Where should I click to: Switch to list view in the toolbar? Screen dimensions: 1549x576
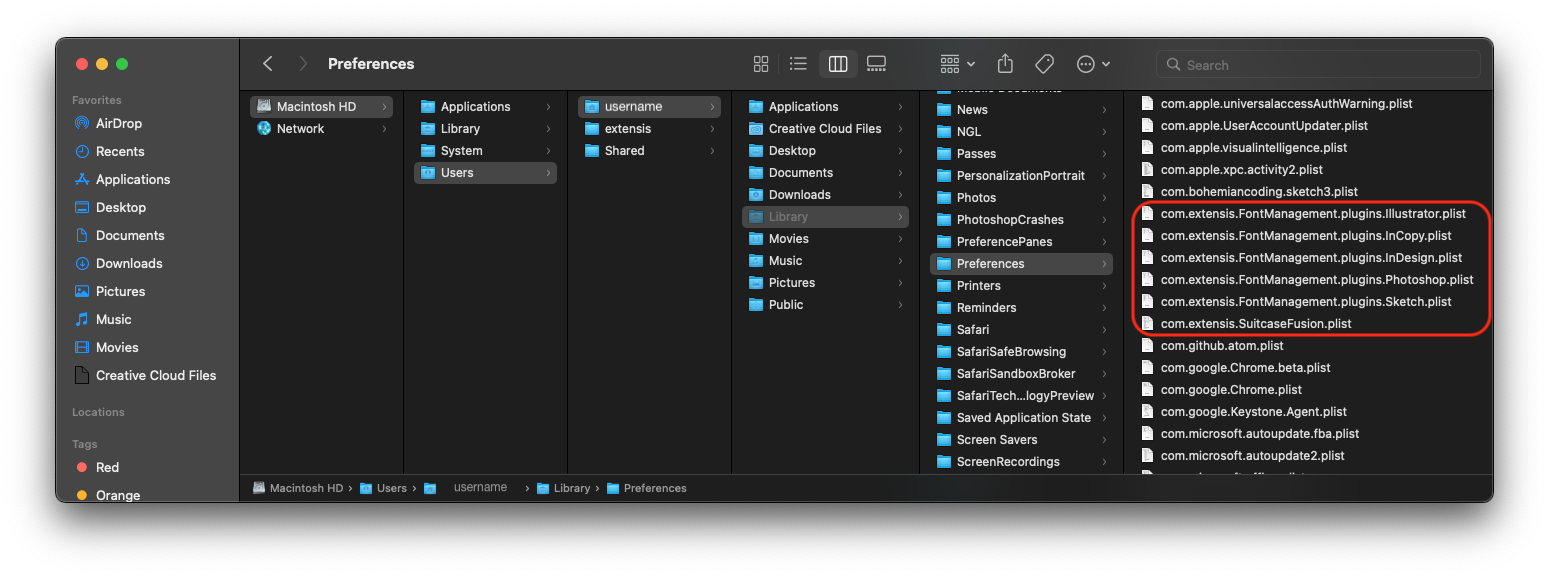[x=798, y=64]
